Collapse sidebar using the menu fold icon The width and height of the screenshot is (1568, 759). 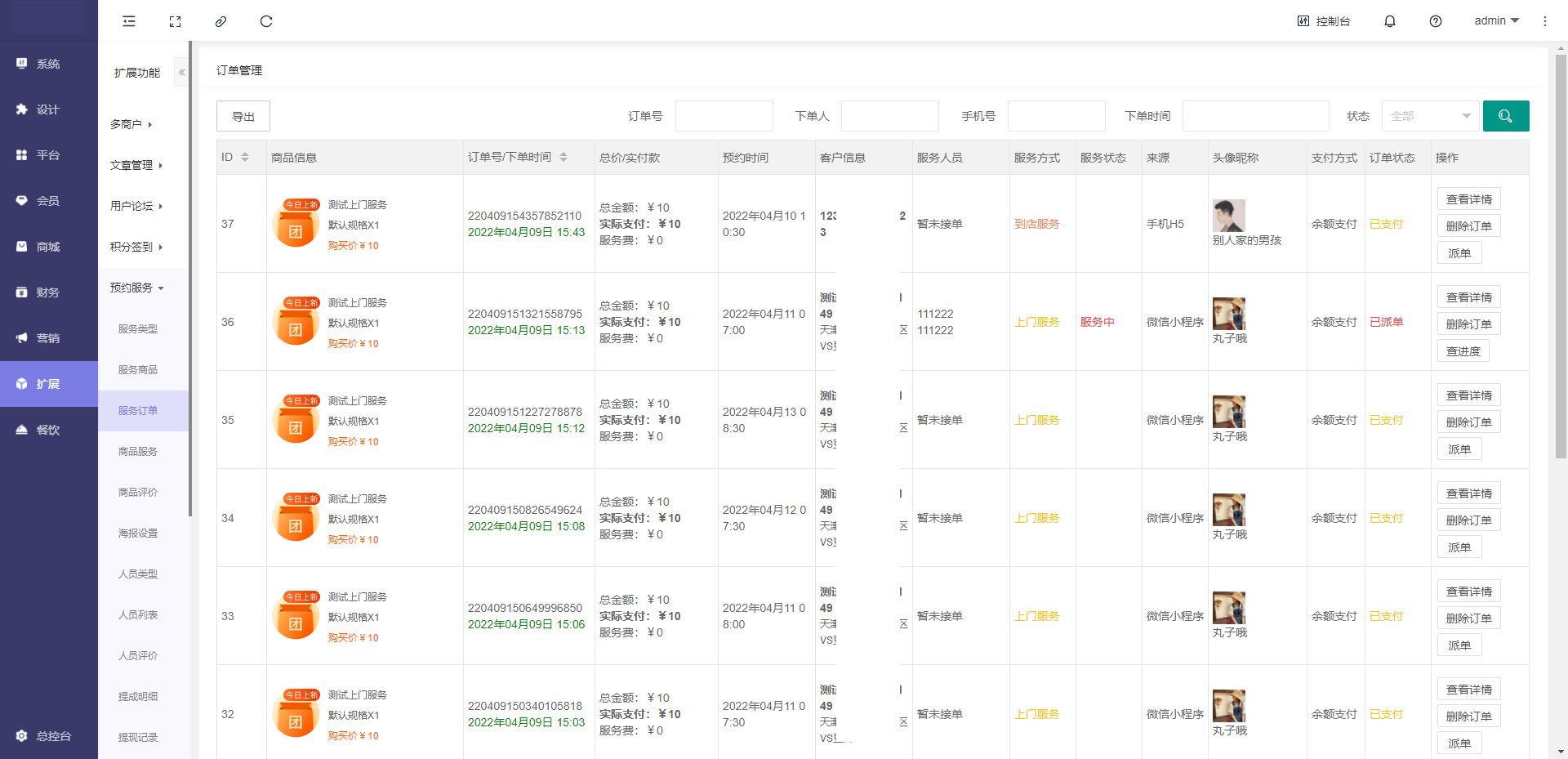pyautogui.click(x=129, y=21)
